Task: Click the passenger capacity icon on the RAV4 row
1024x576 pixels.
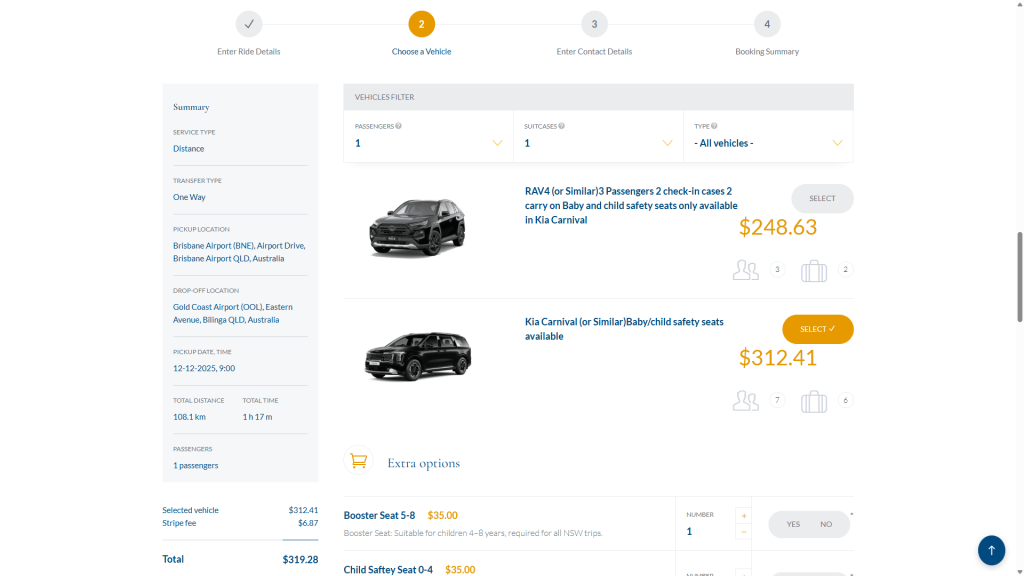Action: pos(745,269)
